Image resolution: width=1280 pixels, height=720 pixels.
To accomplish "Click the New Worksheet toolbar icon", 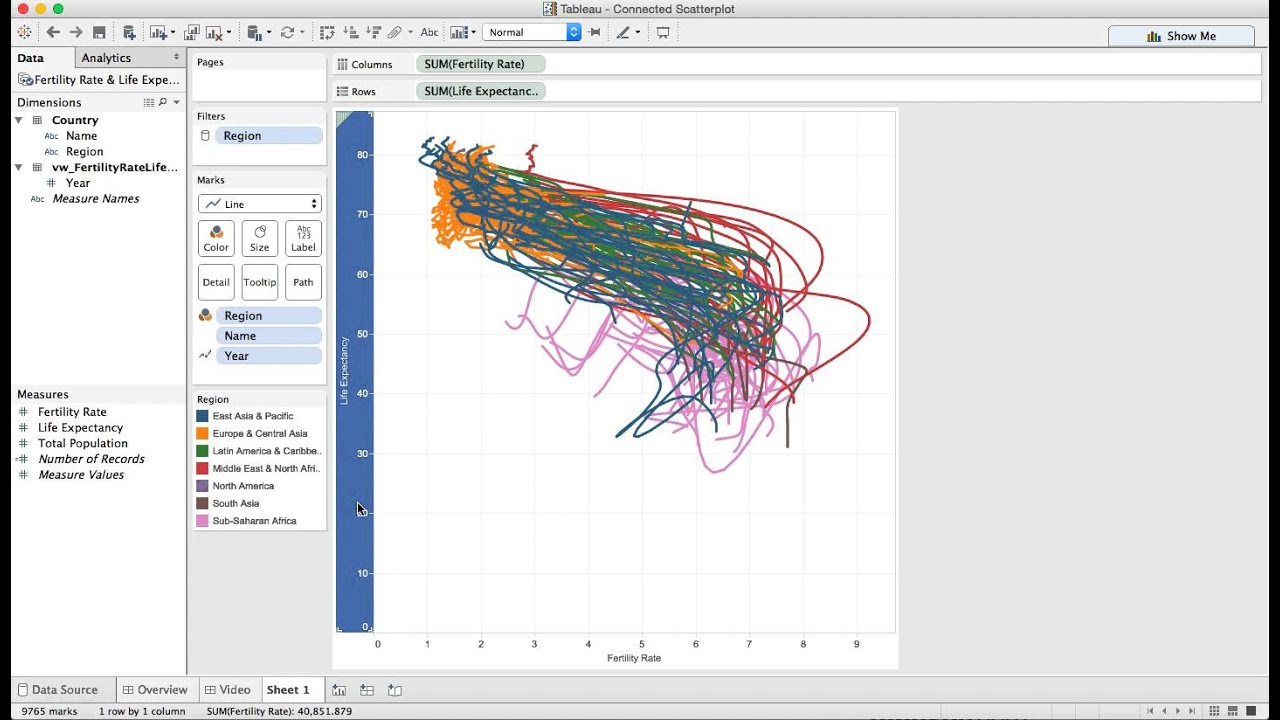I will pos(157,32).
